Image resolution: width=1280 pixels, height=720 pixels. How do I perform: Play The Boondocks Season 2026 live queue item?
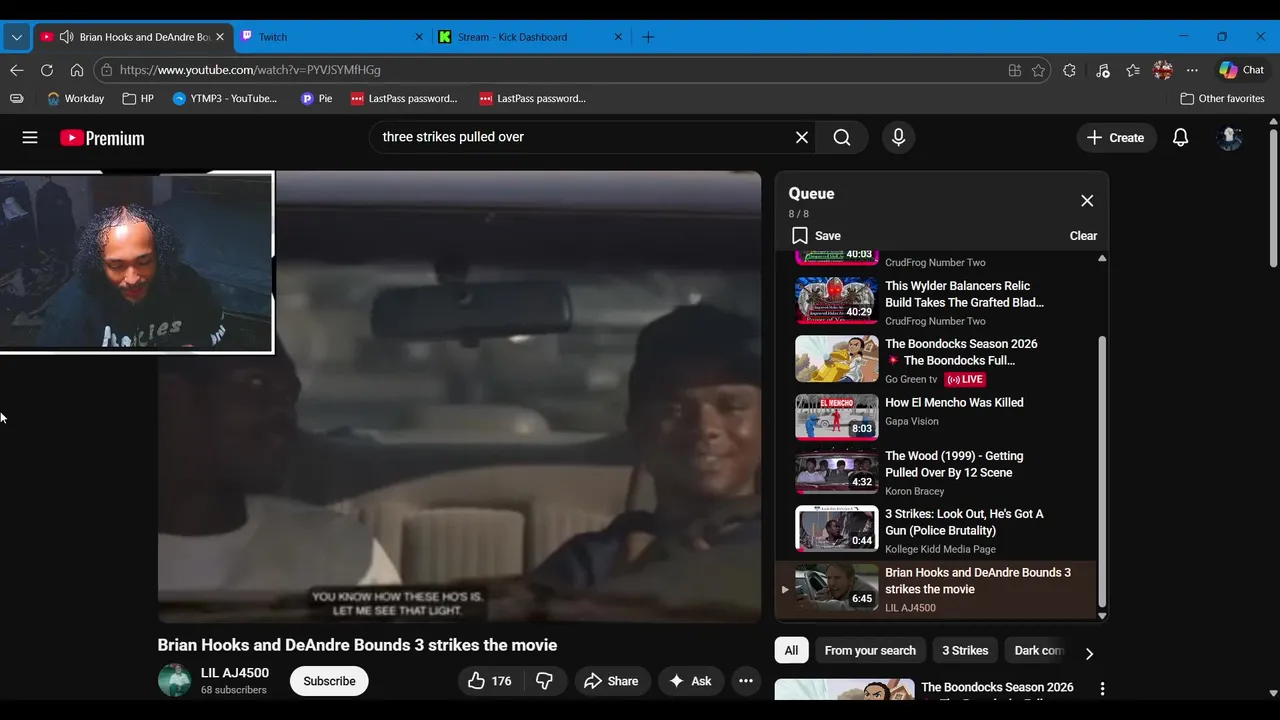click(x=935, y=360)
